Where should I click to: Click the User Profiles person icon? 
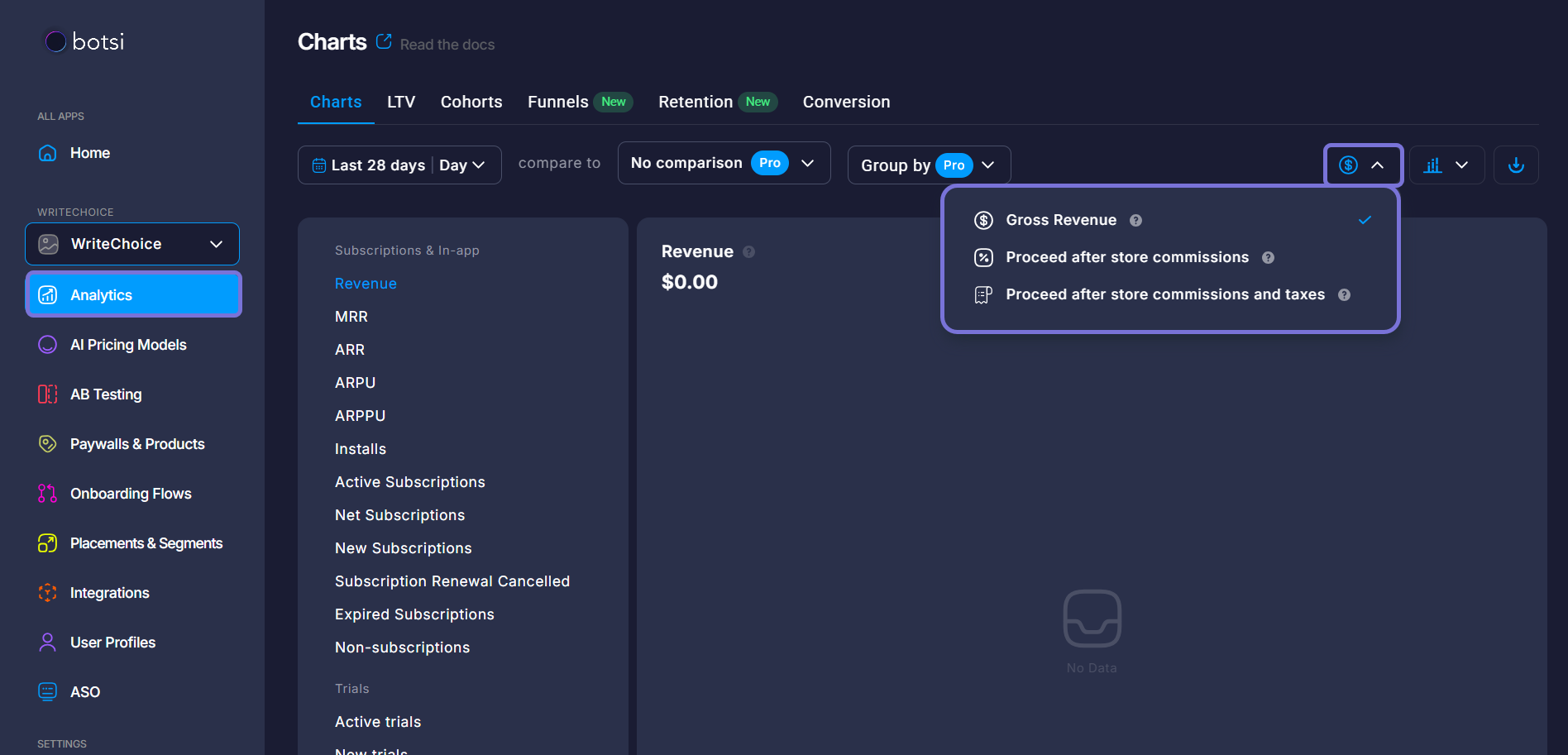[48, 643]
